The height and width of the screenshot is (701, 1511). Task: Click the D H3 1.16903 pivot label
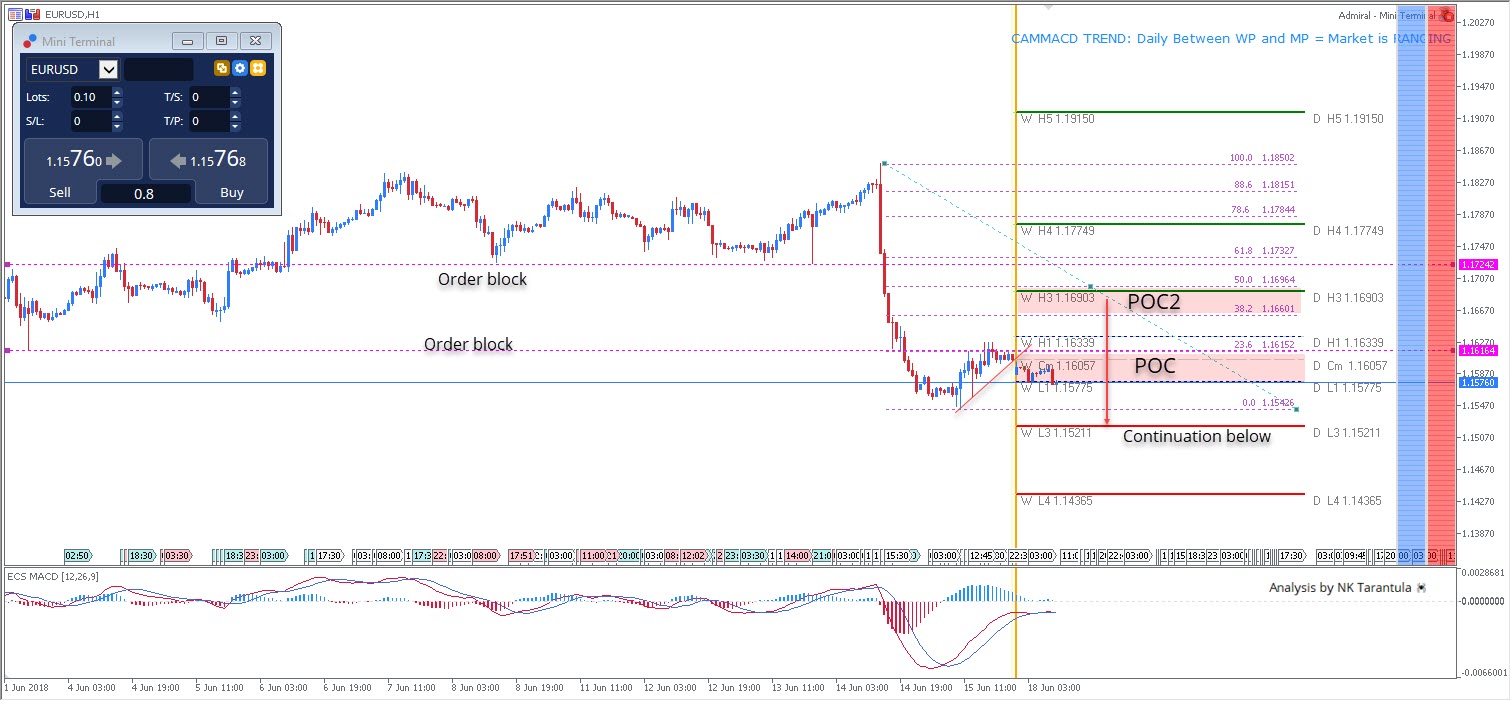point(1350,298)
